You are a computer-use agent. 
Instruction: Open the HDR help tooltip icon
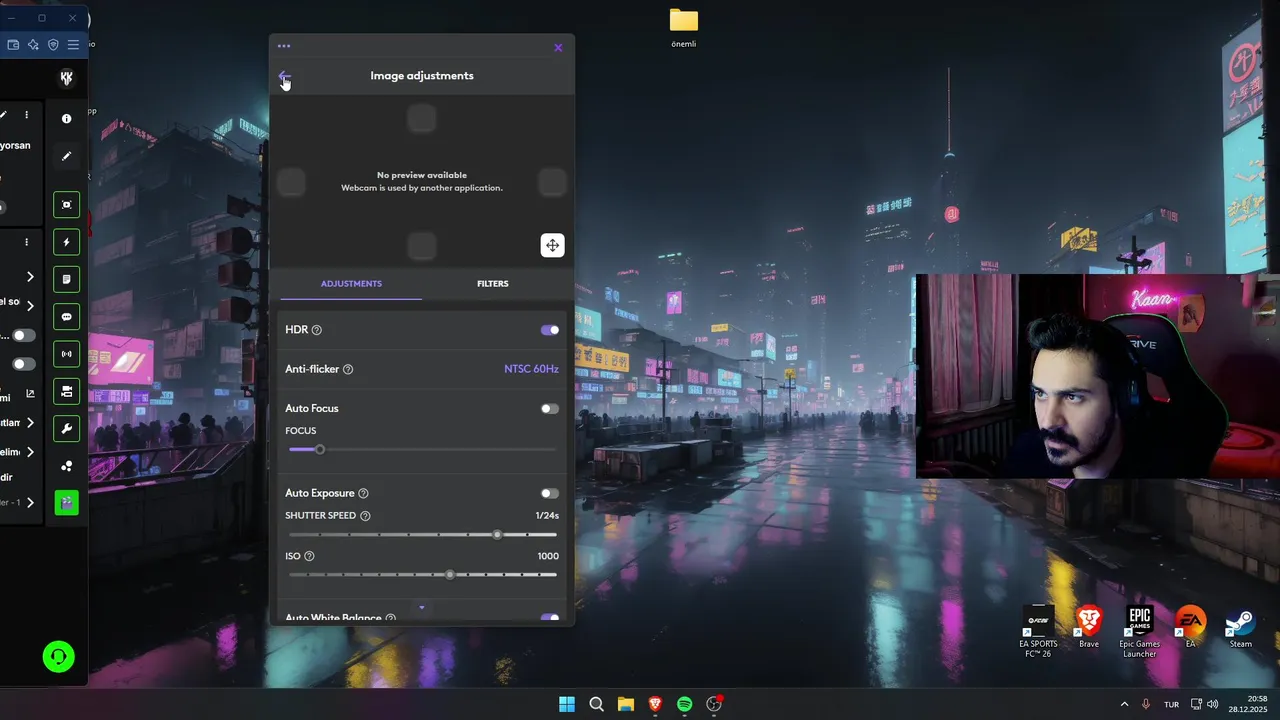point(317,330)
